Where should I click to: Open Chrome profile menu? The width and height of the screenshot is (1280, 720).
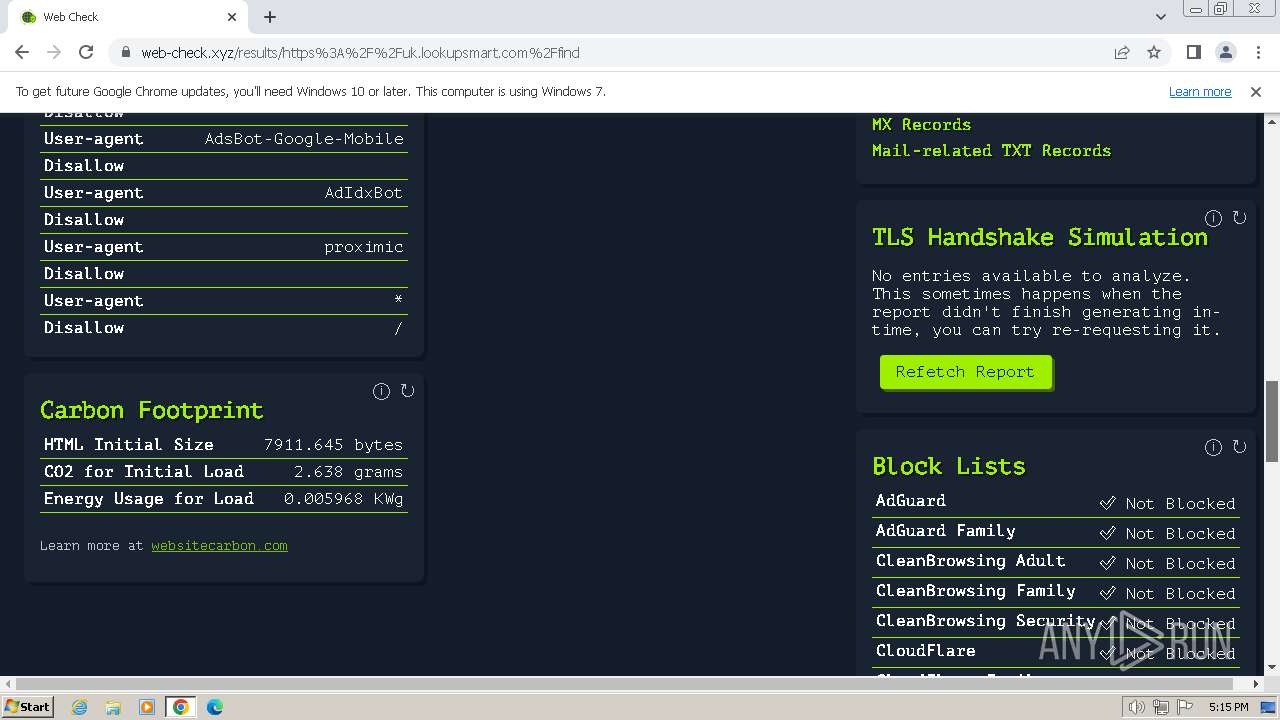[x=1225, y=52]
